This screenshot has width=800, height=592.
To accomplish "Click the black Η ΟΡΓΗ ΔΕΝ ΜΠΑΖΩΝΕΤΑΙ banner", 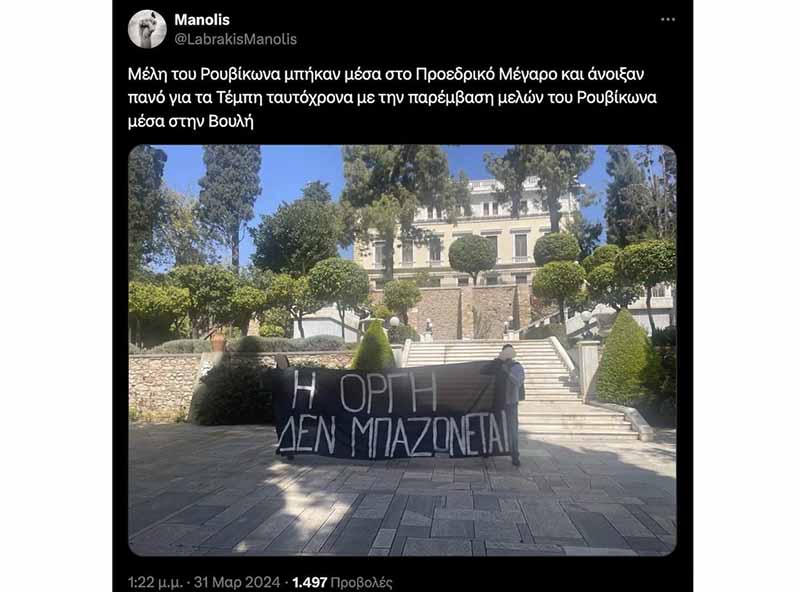I will coord(392,411).
